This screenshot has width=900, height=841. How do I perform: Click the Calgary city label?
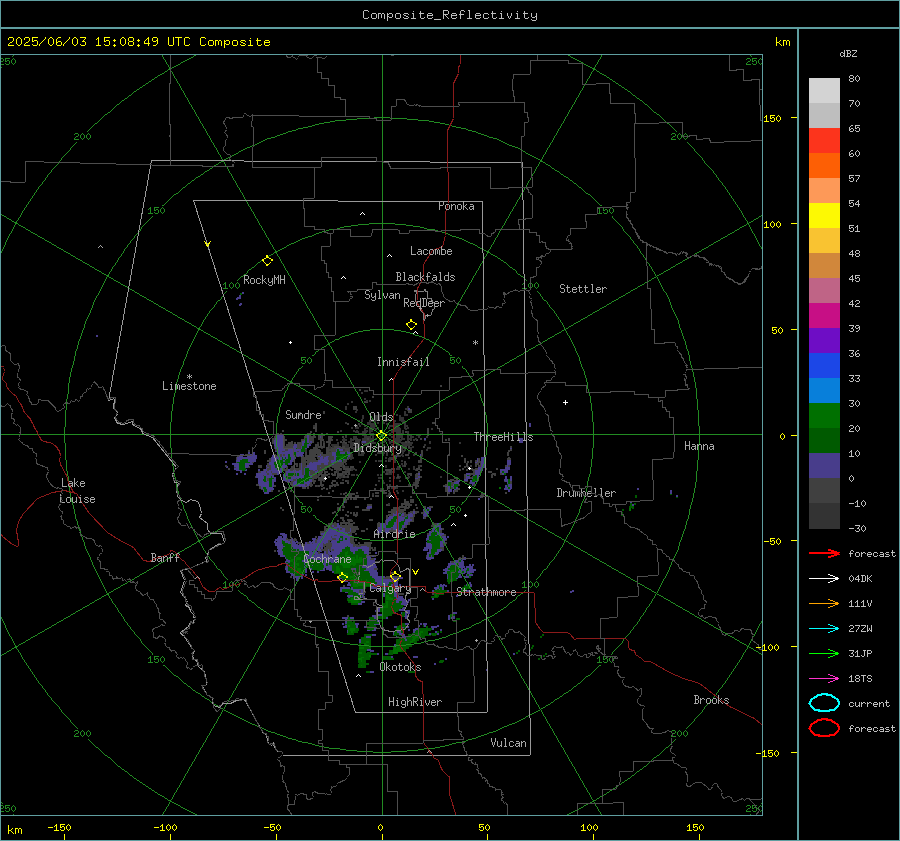coord(390,588)
